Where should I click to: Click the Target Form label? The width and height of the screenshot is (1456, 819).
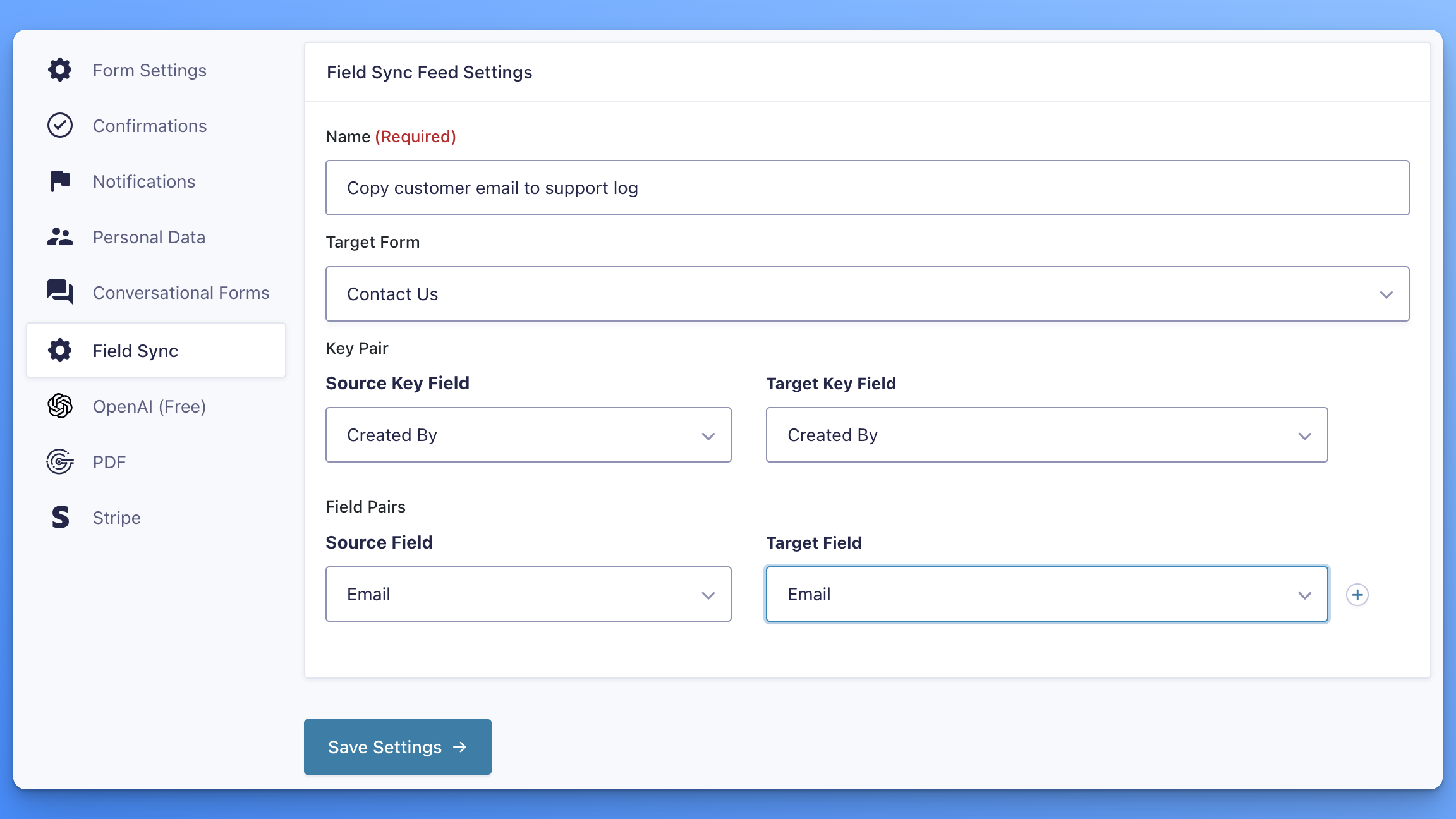click(x=372, y=242)
